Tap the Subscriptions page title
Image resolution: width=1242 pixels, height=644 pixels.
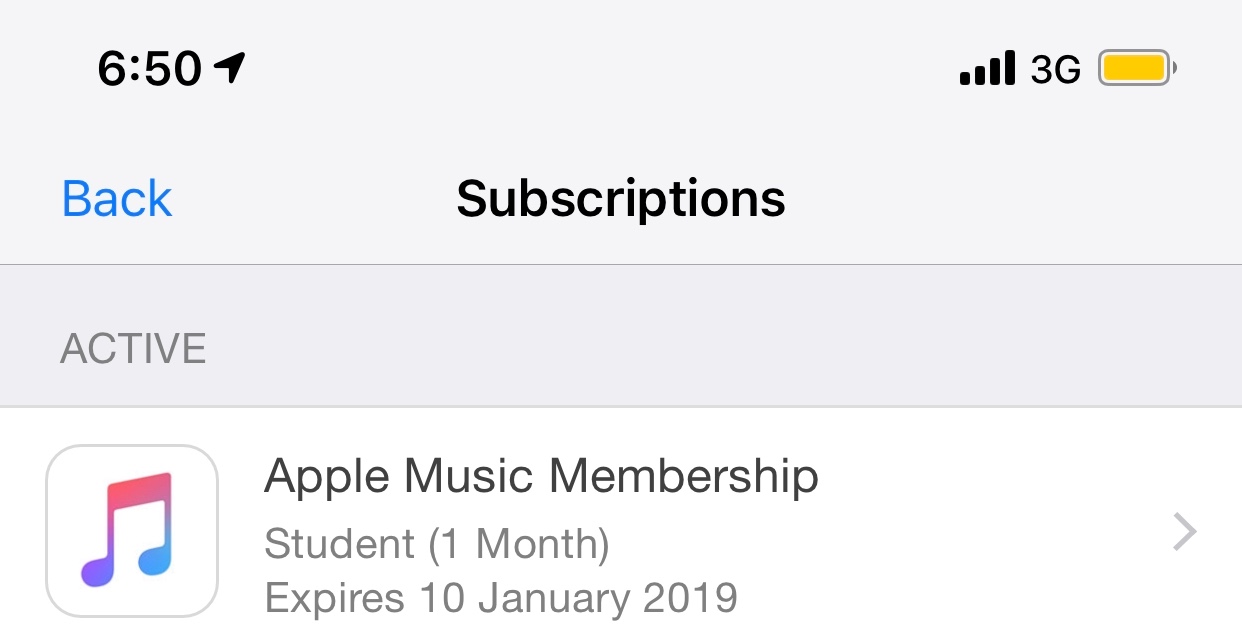(x=621, y=198)
